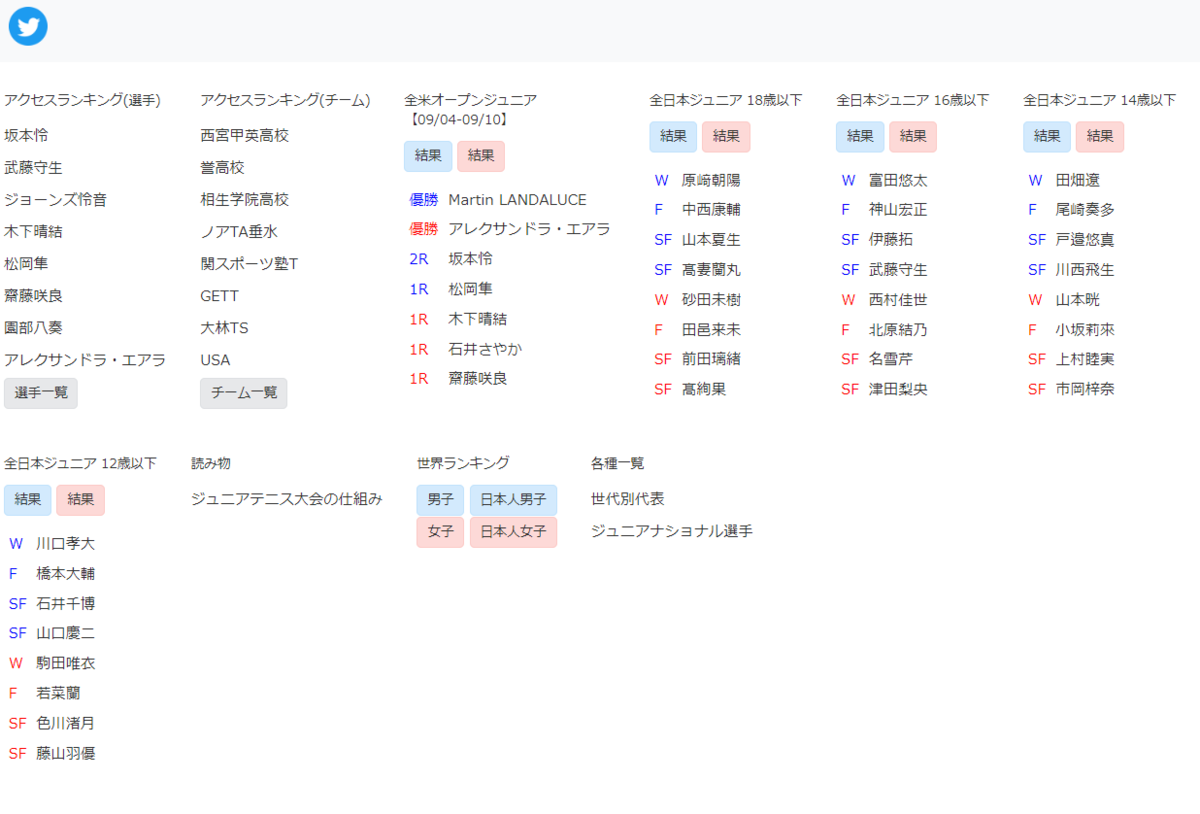The image size is (1200, 814).
Task: Open blue 結果 under 全日本ジュニア 12歳以下
Action: (x=28, y=500)
